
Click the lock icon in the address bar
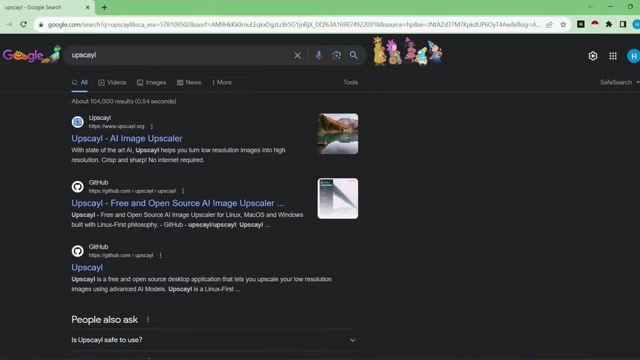(x=41, y=24)
